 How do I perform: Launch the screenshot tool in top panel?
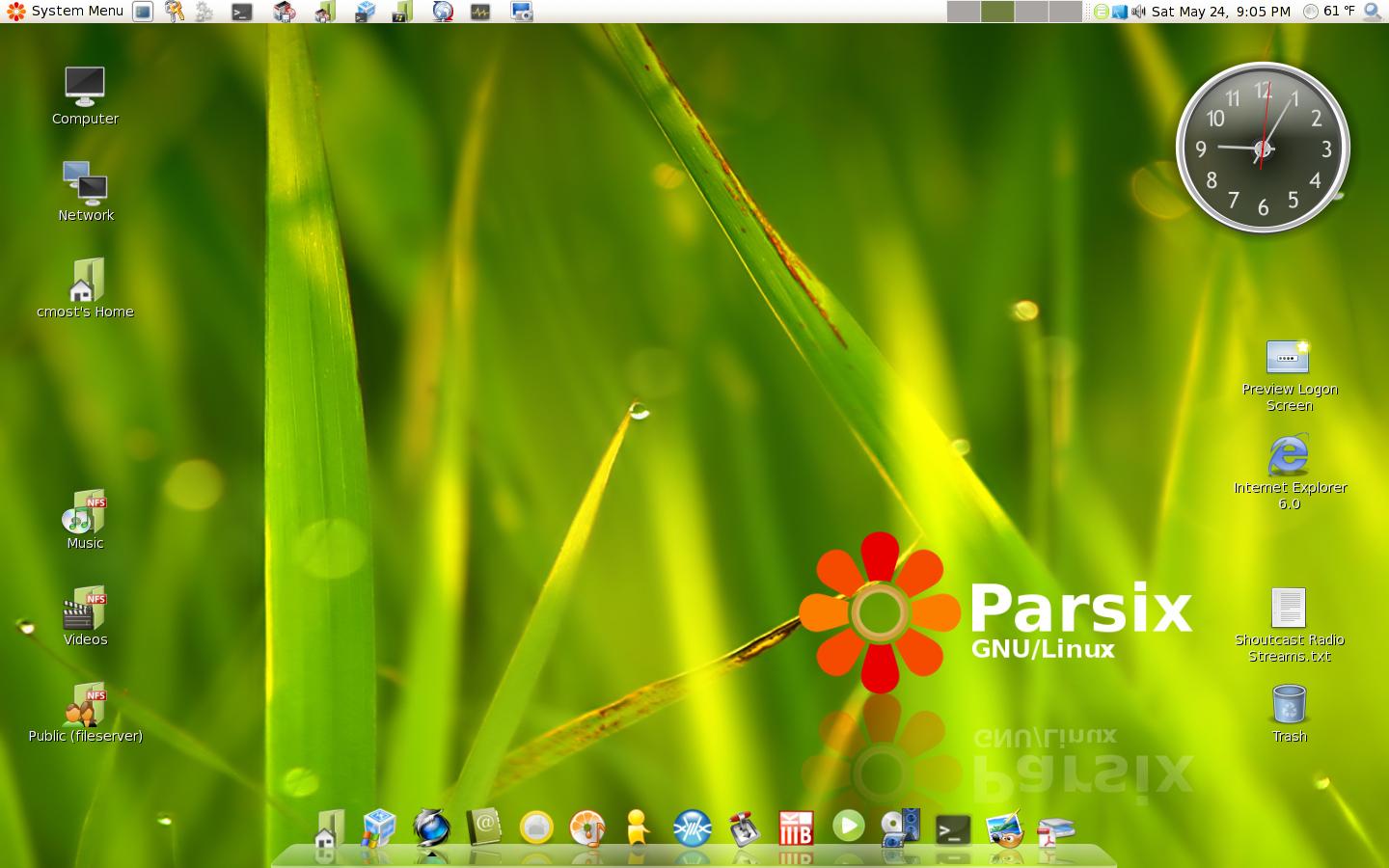click(x=522, y=12)
